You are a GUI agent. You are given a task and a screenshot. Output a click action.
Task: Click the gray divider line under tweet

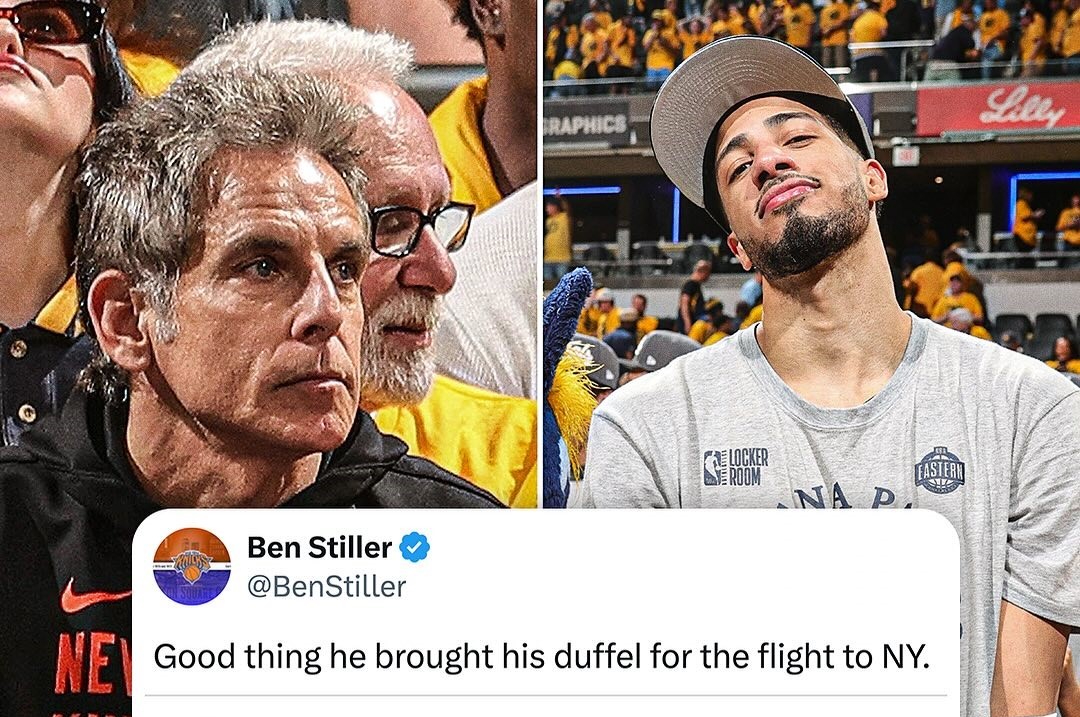point(546,696)
